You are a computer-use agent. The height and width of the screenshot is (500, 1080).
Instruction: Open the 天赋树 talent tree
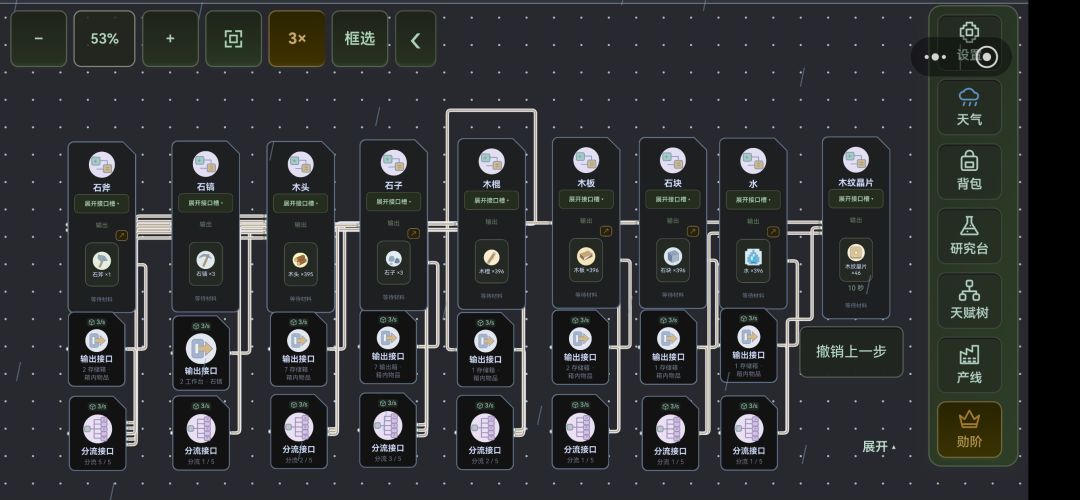tap(969, 301)
